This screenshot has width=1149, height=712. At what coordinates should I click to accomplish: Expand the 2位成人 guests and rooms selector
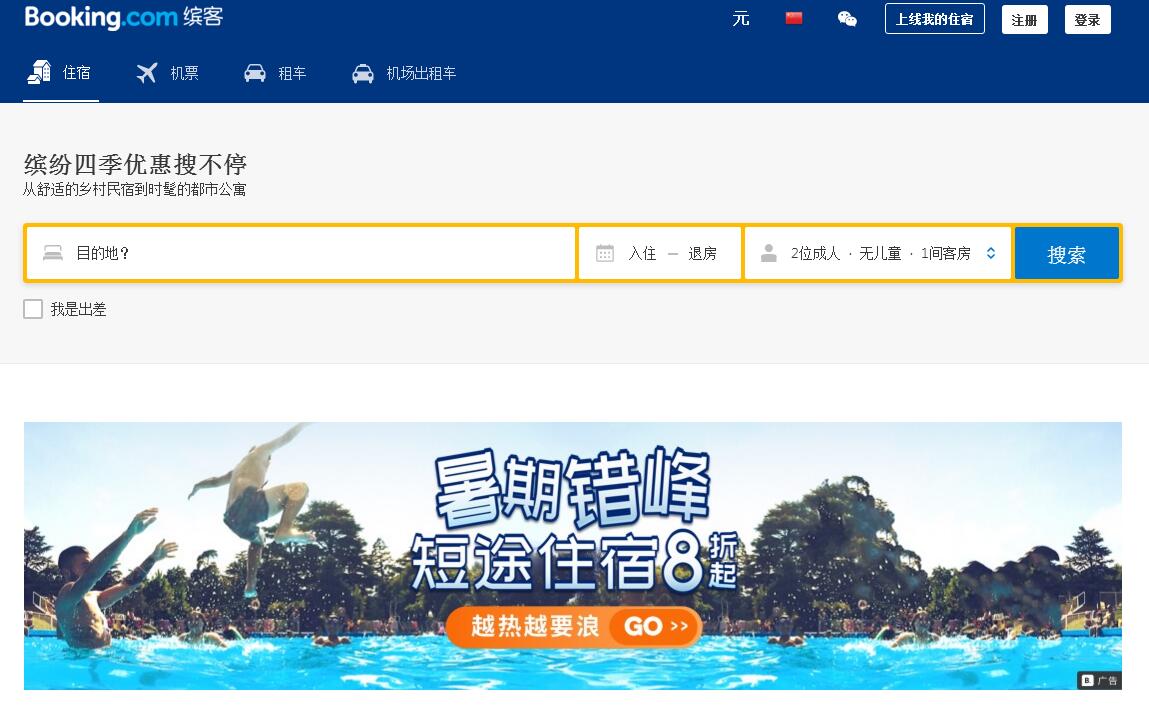[878, 253]
